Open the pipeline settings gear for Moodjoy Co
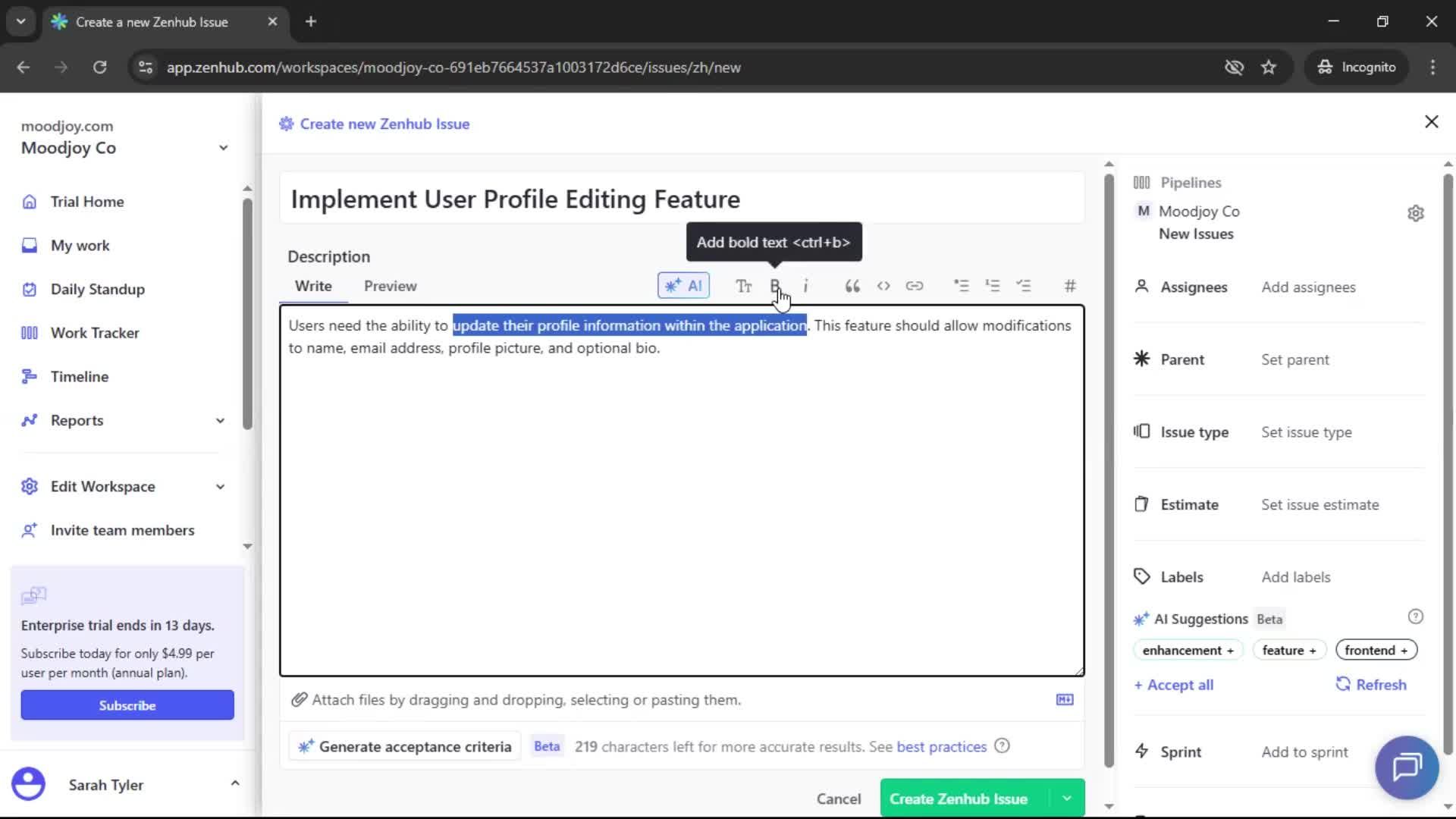Image resolution: width=1456 pixels, height=819 pixels. pyautogui.click(x=1416, y=213)
